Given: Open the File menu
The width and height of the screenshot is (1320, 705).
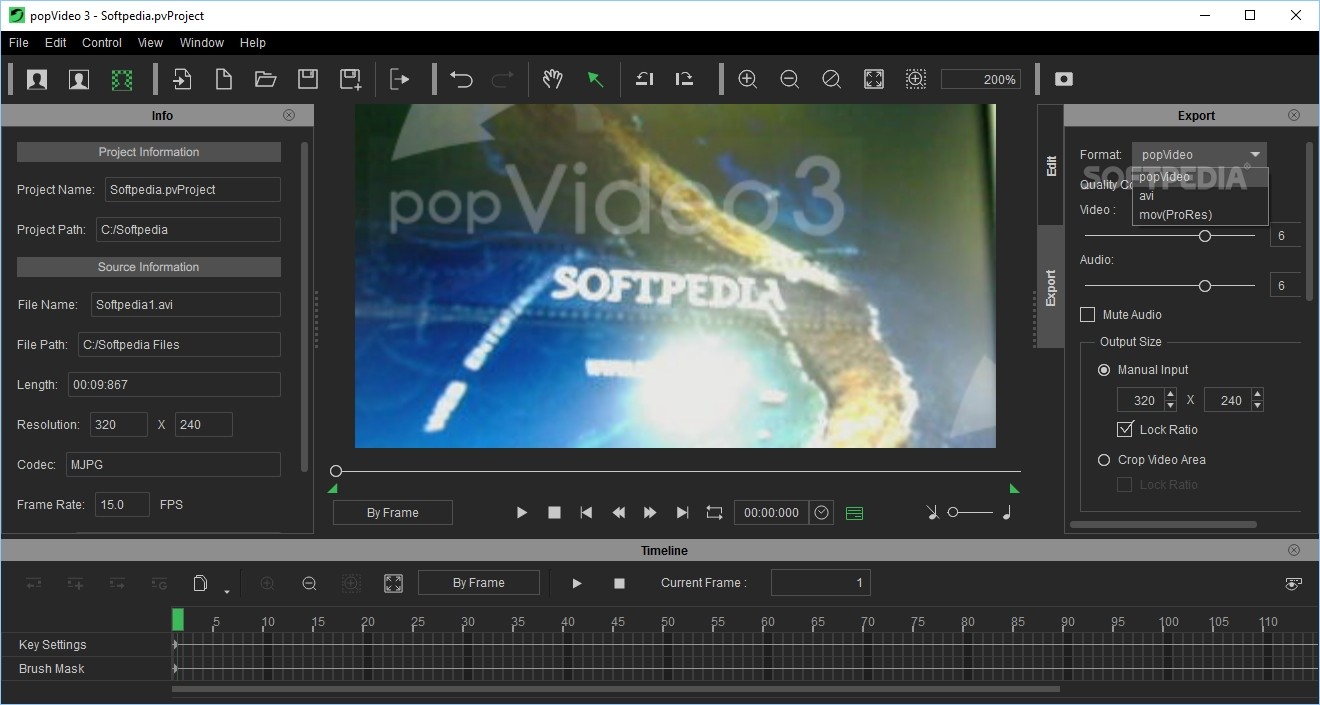Looking at the screenshot, I should tap(19, 43).
